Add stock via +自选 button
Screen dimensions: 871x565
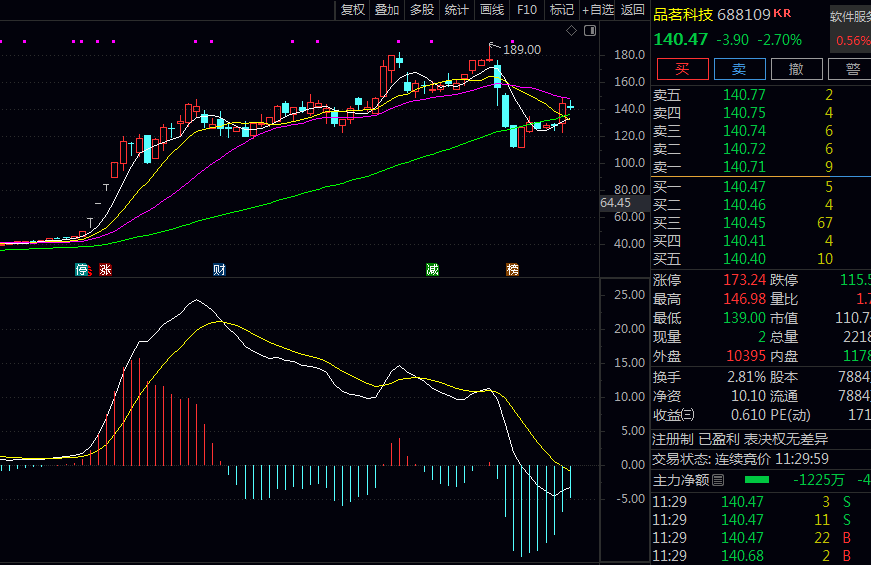click(x=598, y=10)
